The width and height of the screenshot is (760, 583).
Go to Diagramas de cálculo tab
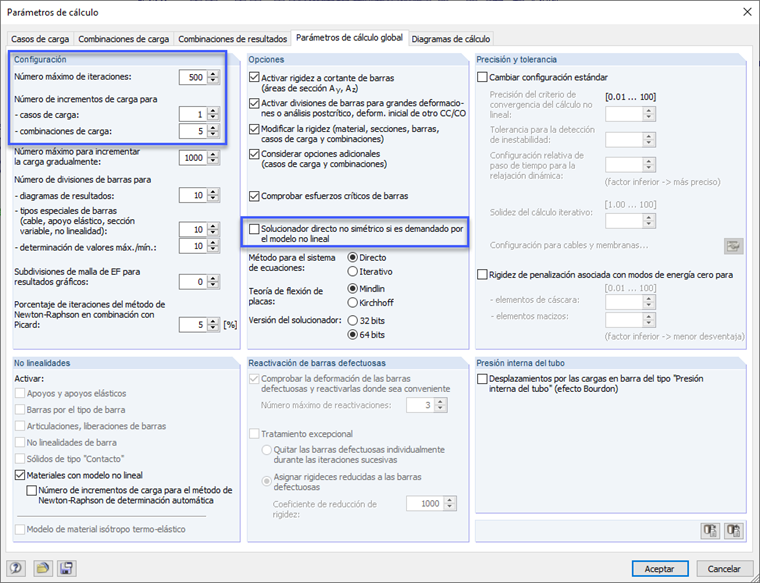[x=451, y=39]
